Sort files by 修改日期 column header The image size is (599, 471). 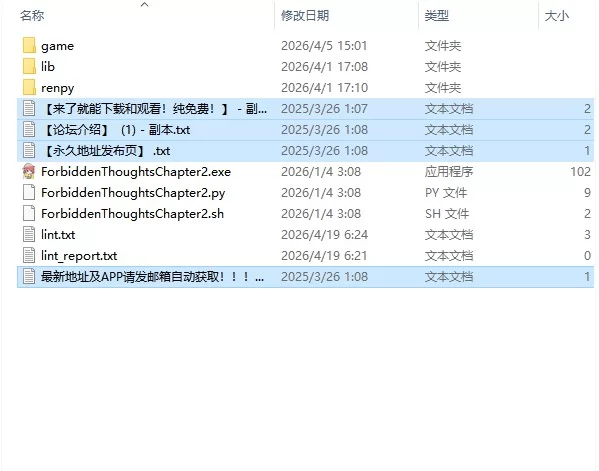(305, 16)
